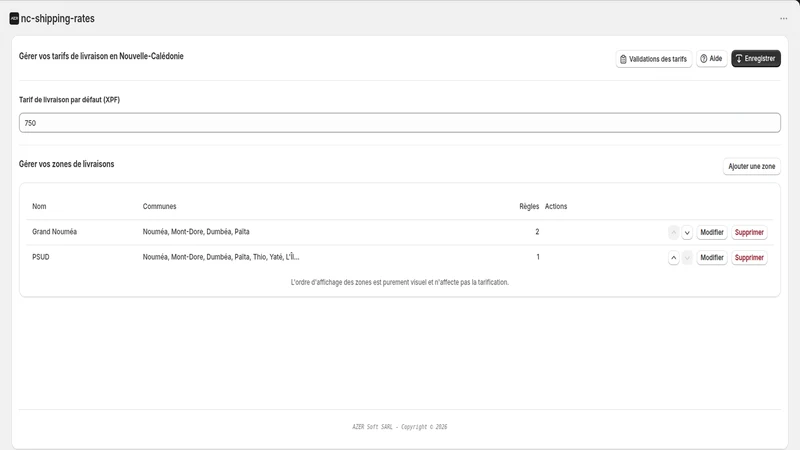This screenshot has height=450, width=800.
Task: Click the save icon in Enregistrer button
Action: pos(739,59)
